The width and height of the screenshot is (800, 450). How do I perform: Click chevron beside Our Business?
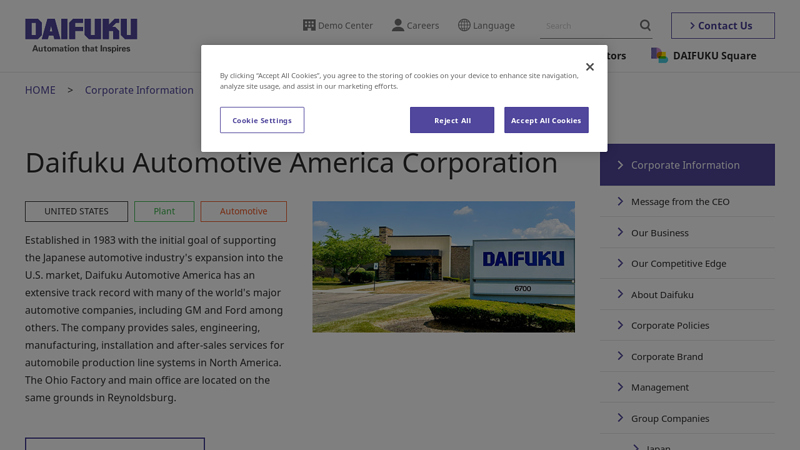tap(620, 232)
